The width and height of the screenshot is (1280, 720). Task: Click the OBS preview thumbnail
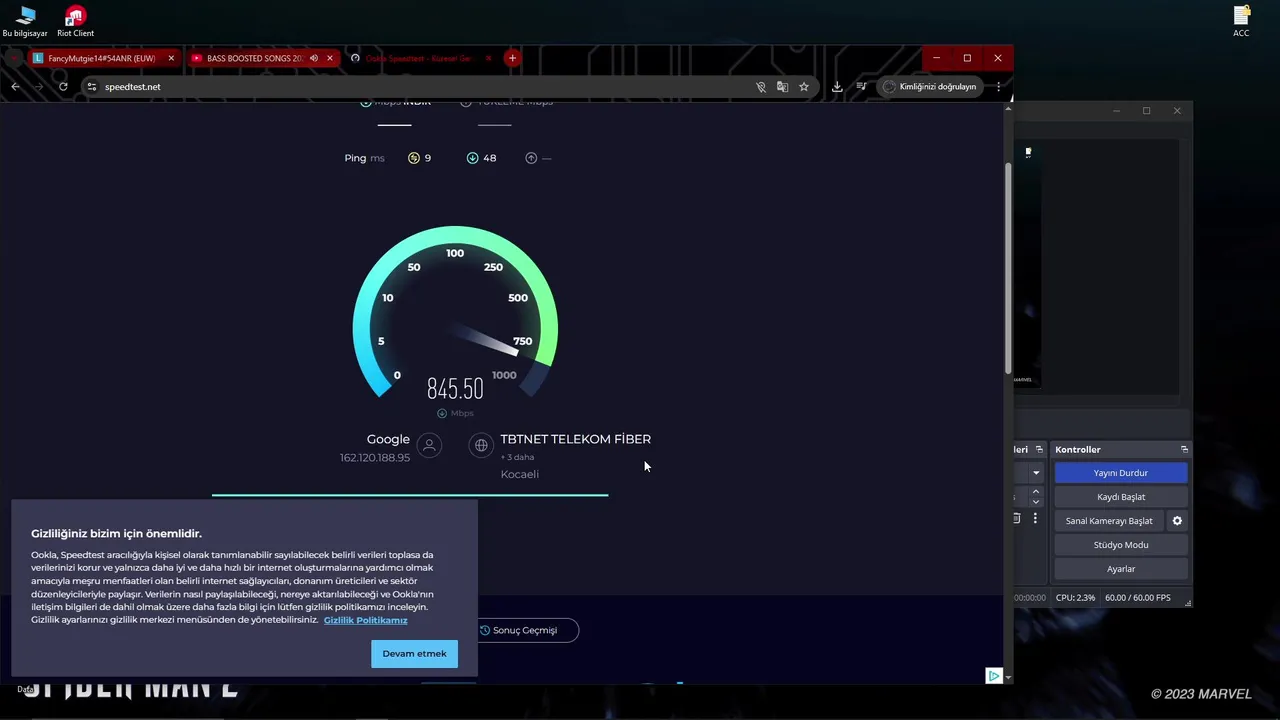coord(1028,265)
